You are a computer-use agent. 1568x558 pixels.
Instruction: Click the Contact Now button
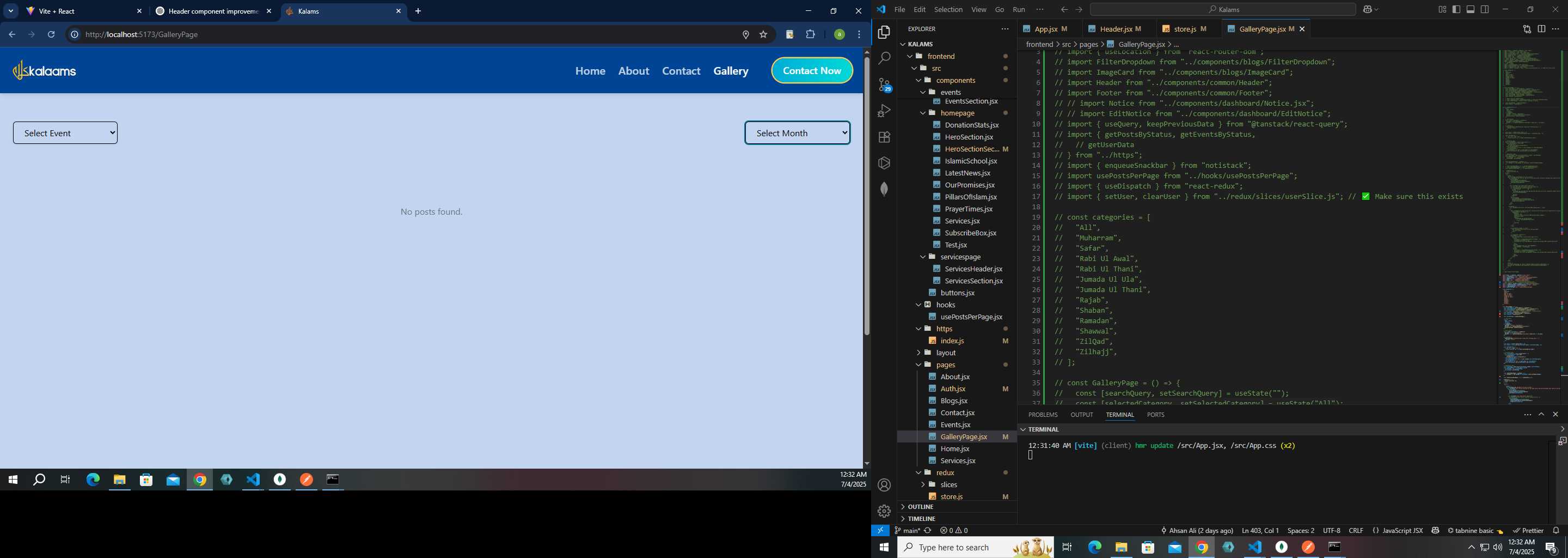point(812,71)
